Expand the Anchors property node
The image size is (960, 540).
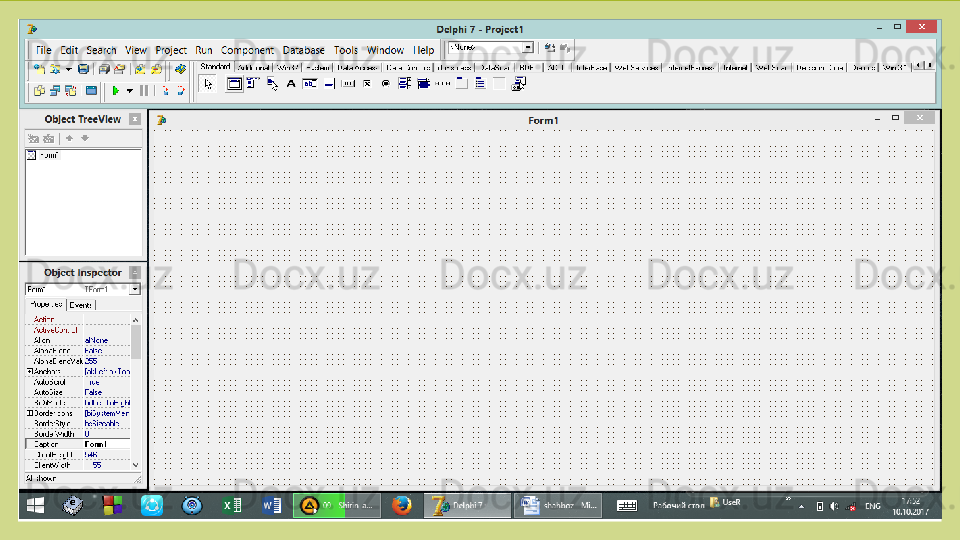[x=29, y=372]
